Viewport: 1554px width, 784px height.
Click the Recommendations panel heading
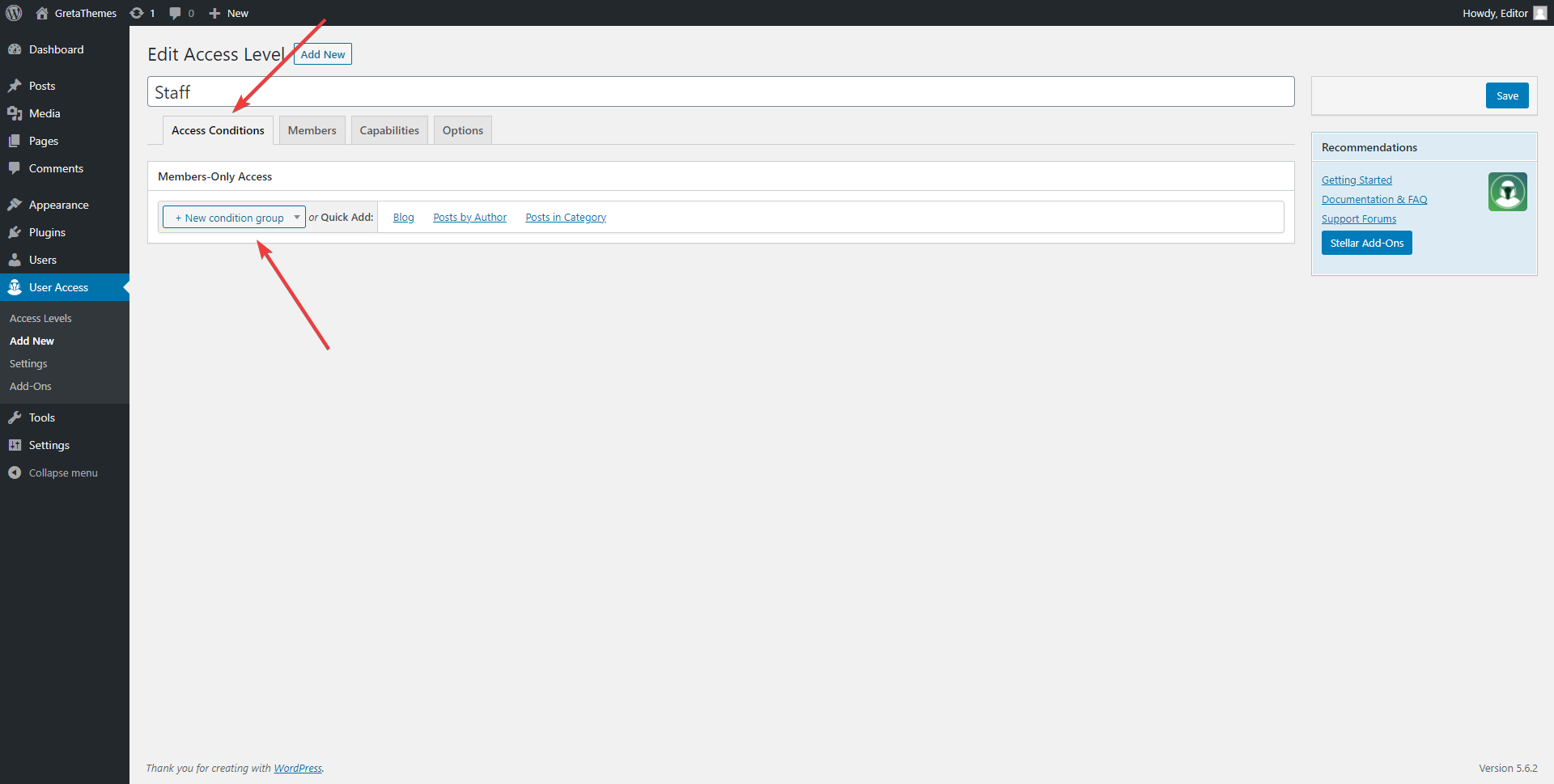coord(1369,147)
